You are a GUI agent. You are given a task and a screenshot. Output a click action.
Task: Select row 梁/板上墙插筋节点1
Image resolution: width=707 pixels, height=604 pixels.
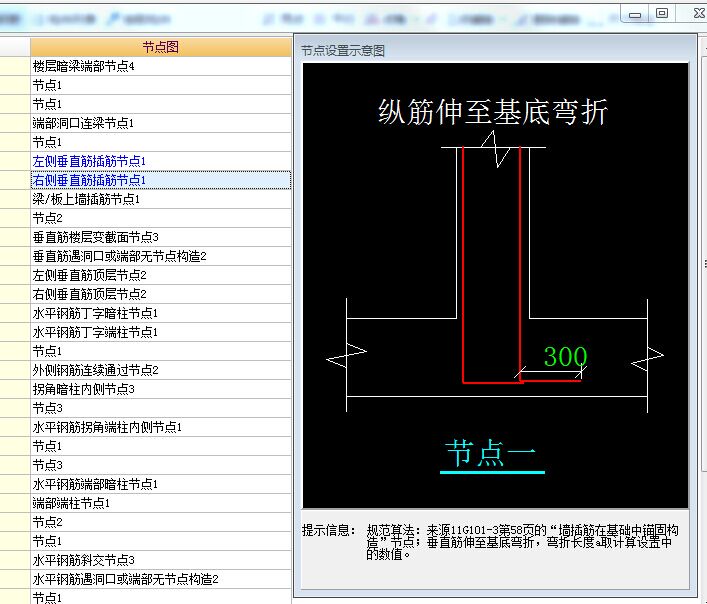161,199
